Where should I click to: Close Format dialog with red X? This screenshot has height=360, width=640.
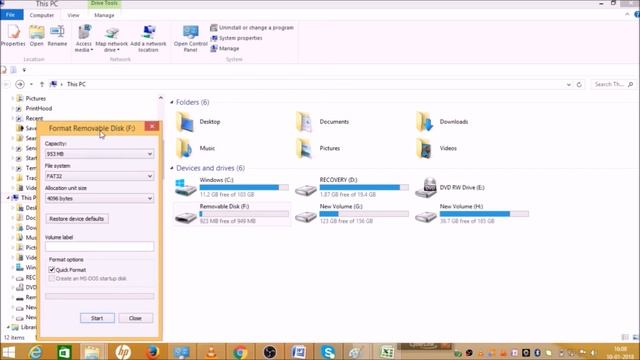click(x=152, y=126)
